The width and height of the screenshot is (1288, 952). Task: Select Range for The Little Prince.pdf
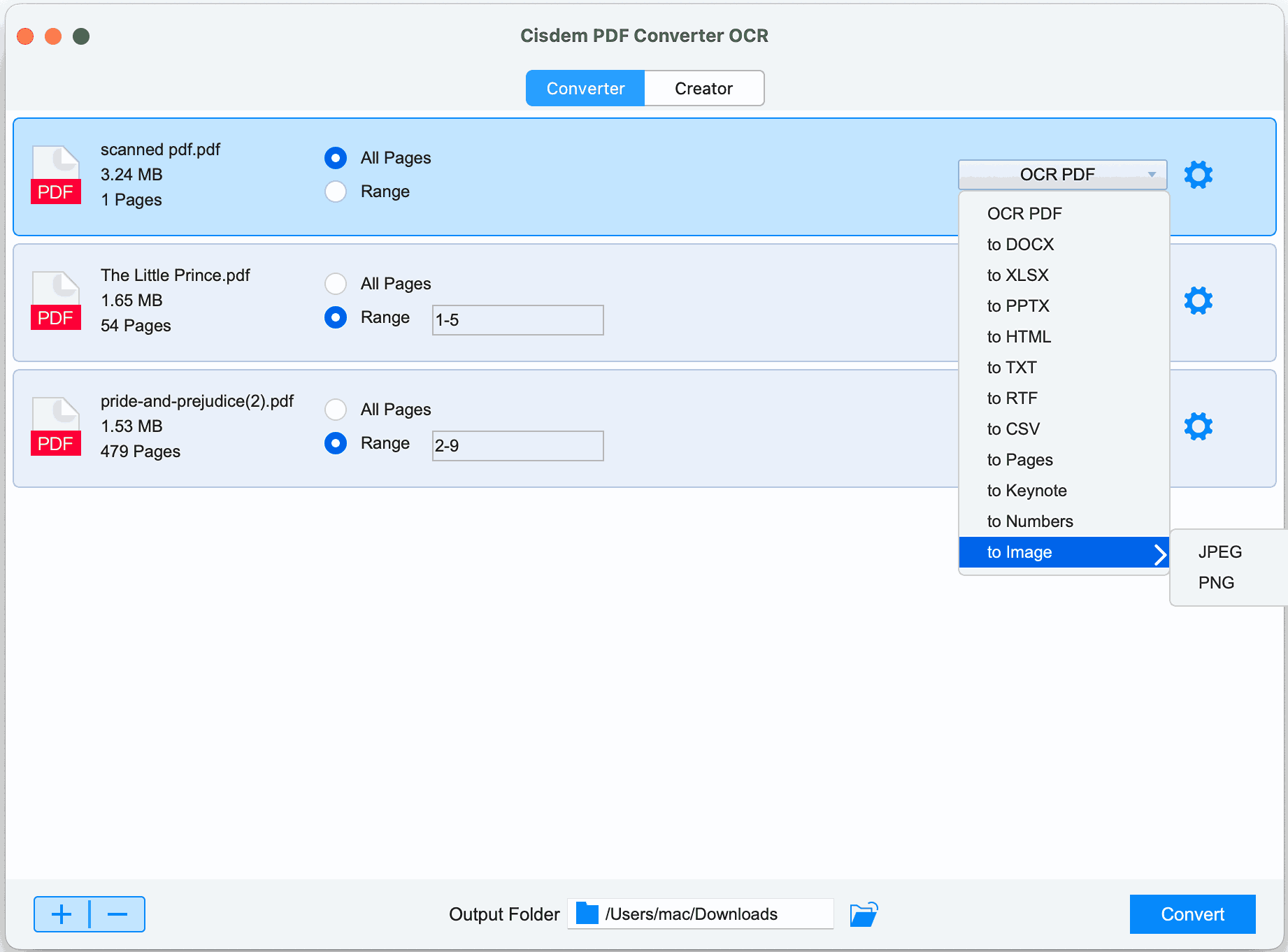tap(336, 317)
